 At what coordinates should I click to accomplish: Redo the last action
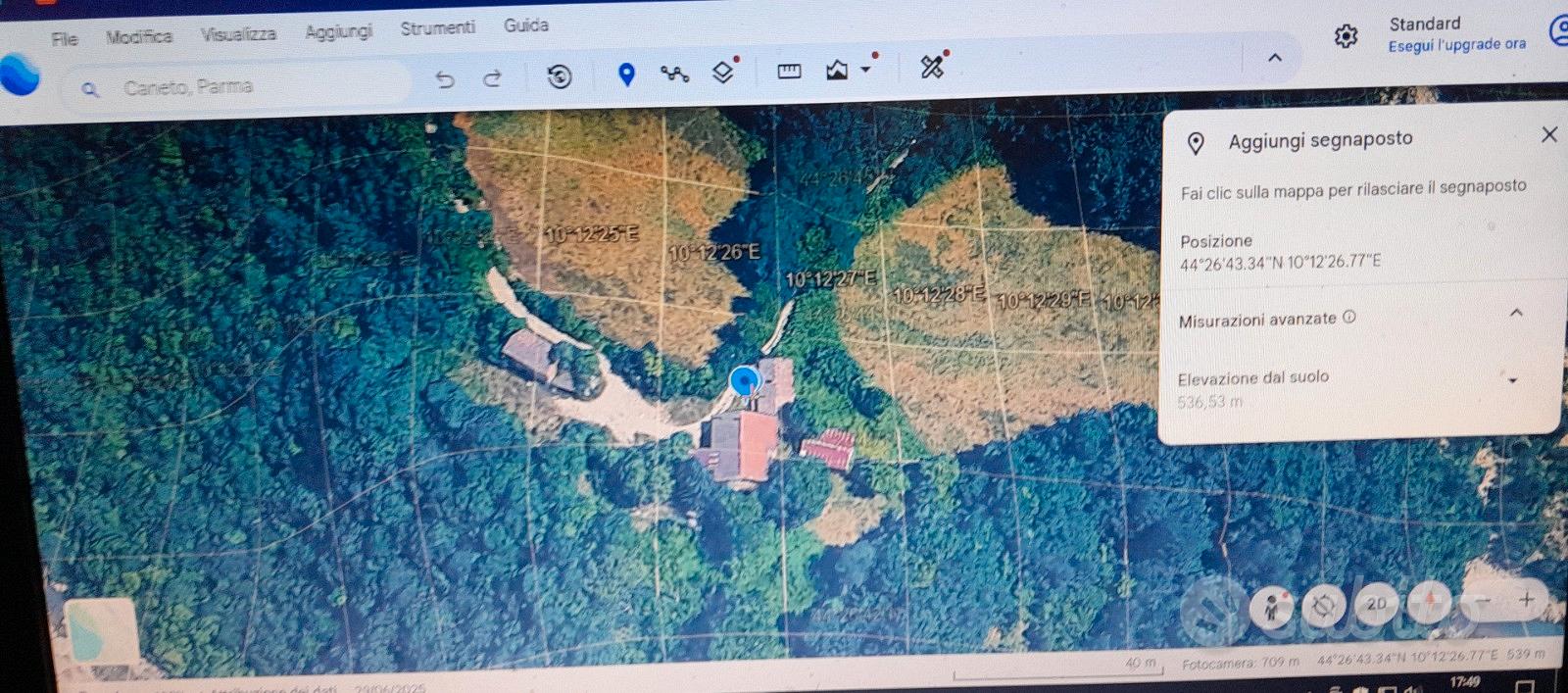point(493,78)
